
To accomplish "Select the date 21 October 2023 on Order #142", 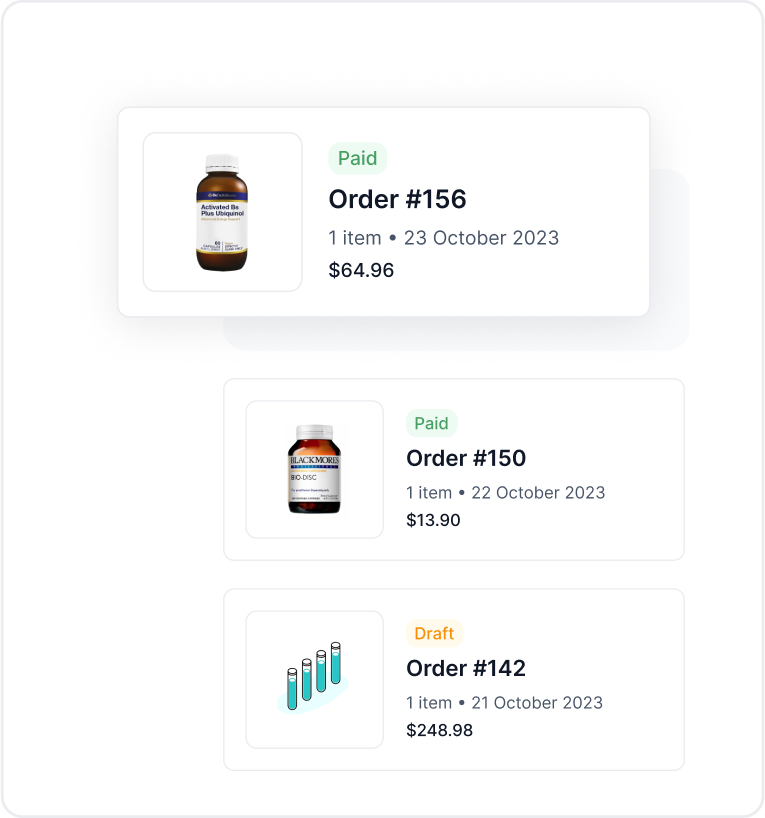I will click(x=538, y=703).
